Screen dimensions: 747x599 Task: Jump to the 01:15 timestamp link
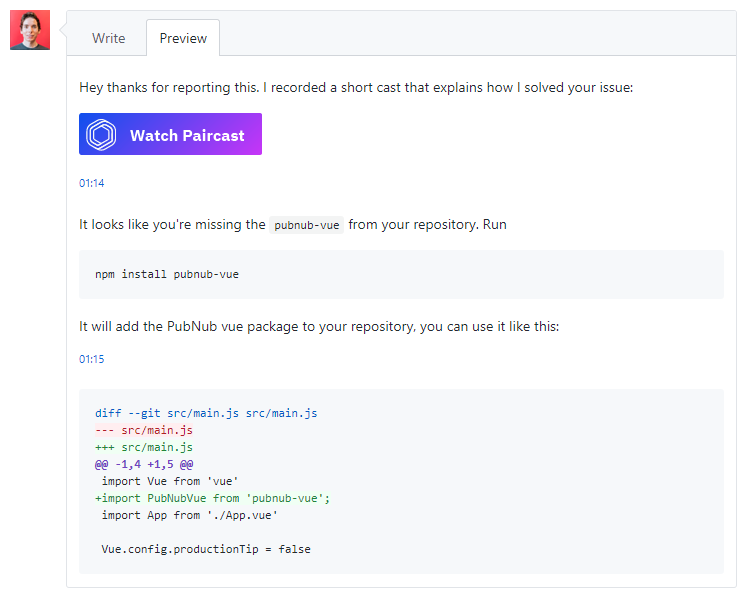pos(91,359)
